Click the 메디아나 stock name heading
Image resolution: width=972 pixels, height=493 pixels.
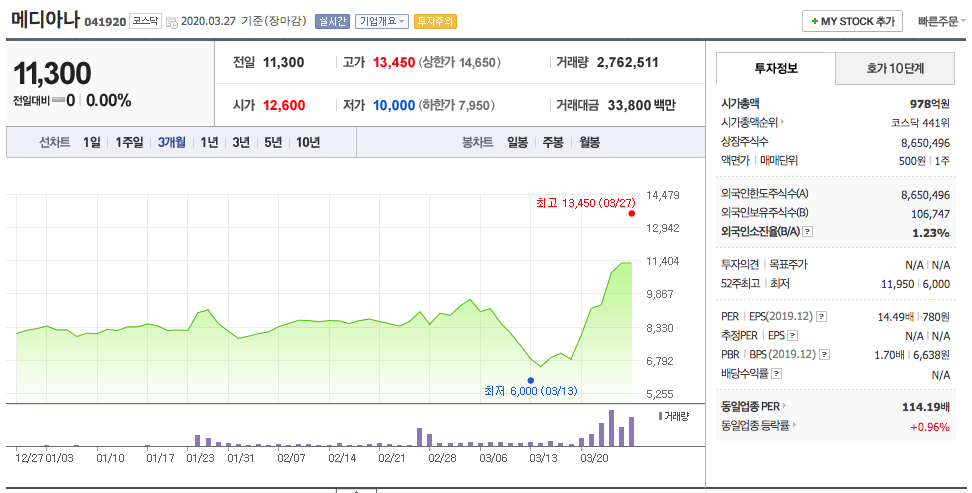46,20
